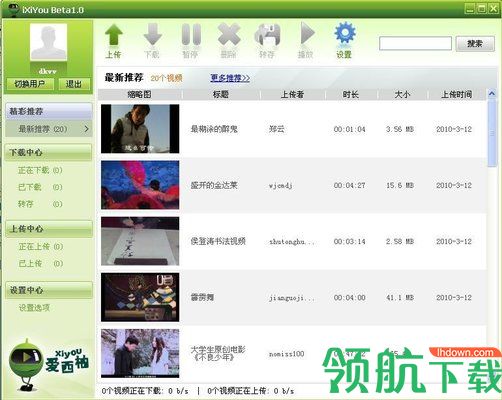Click the delete X toolbar icon

pos(229,34)
